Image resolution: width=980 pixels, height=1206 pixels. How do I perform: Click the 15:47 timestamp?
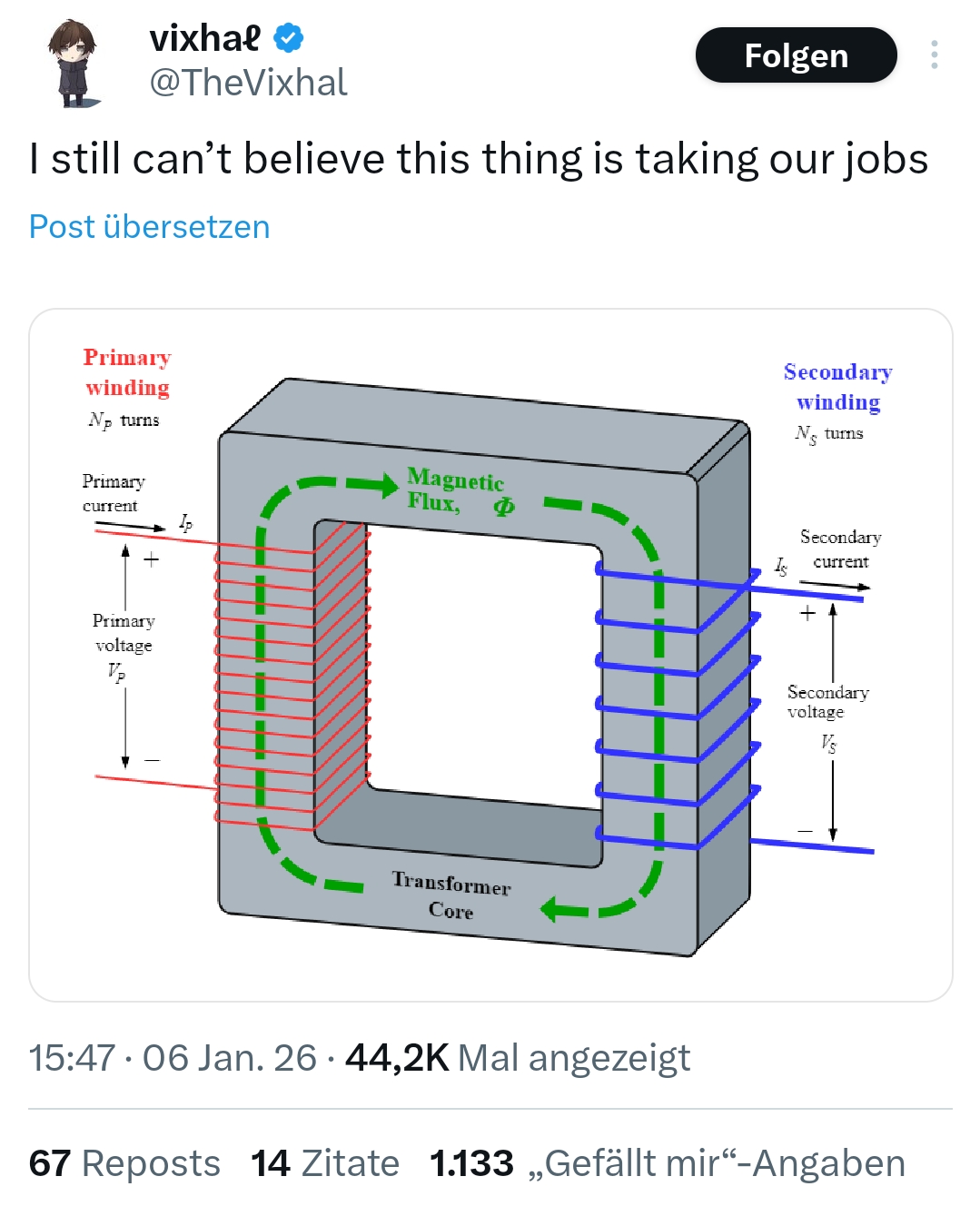click(72, 1058)
